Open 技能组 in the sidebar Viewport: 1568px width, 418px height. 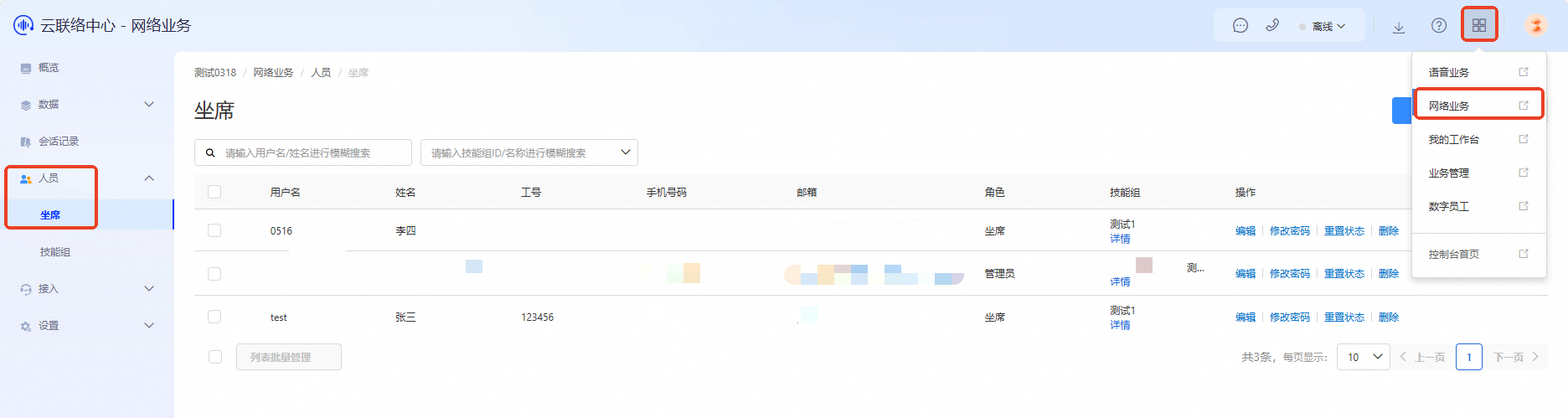tap(55, 252)
